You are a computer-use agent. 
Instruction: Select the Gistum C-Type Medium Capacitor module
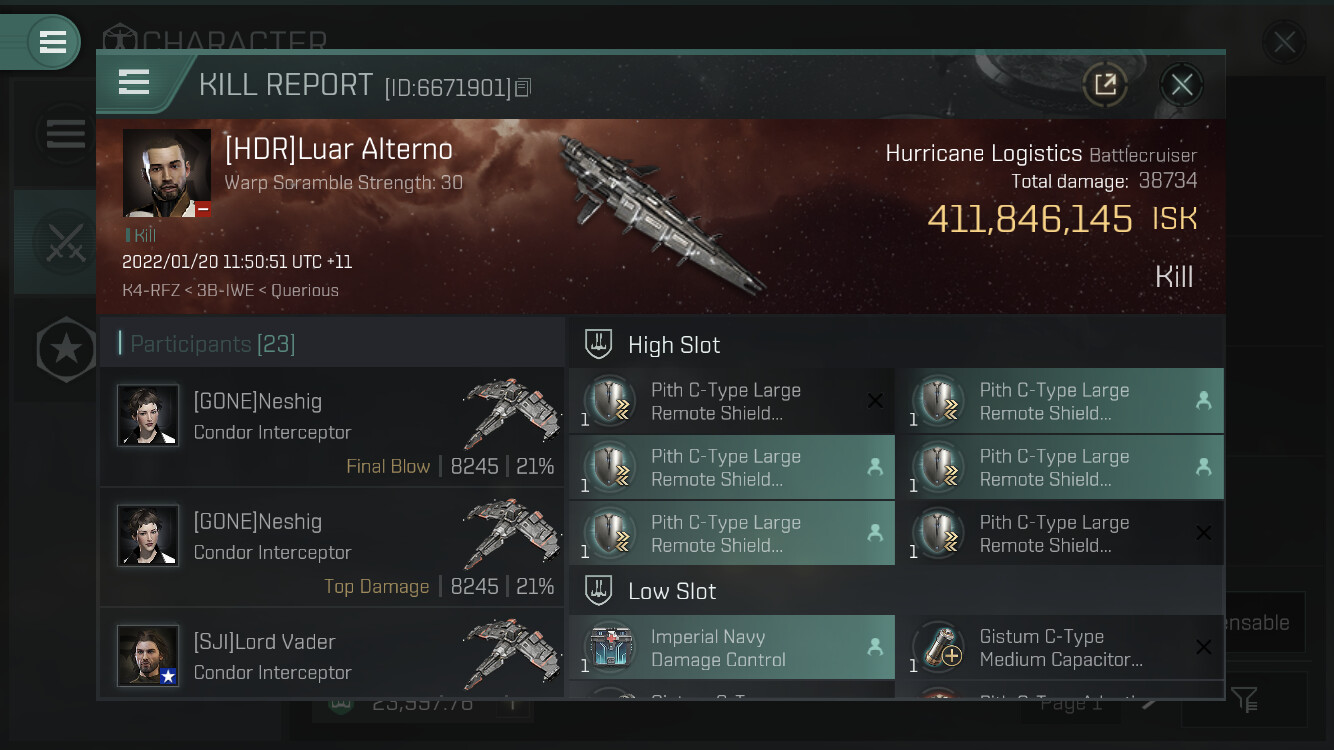coord(1061,647)
